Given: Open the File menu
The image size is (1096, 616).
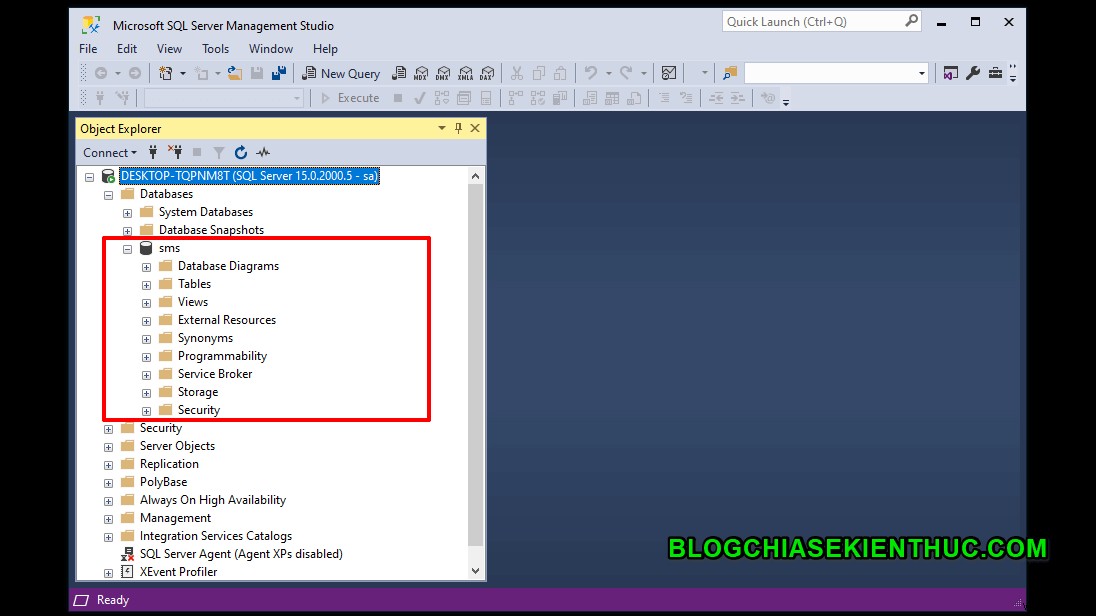Looking at the screenshot, I should (x=88, y=49).
